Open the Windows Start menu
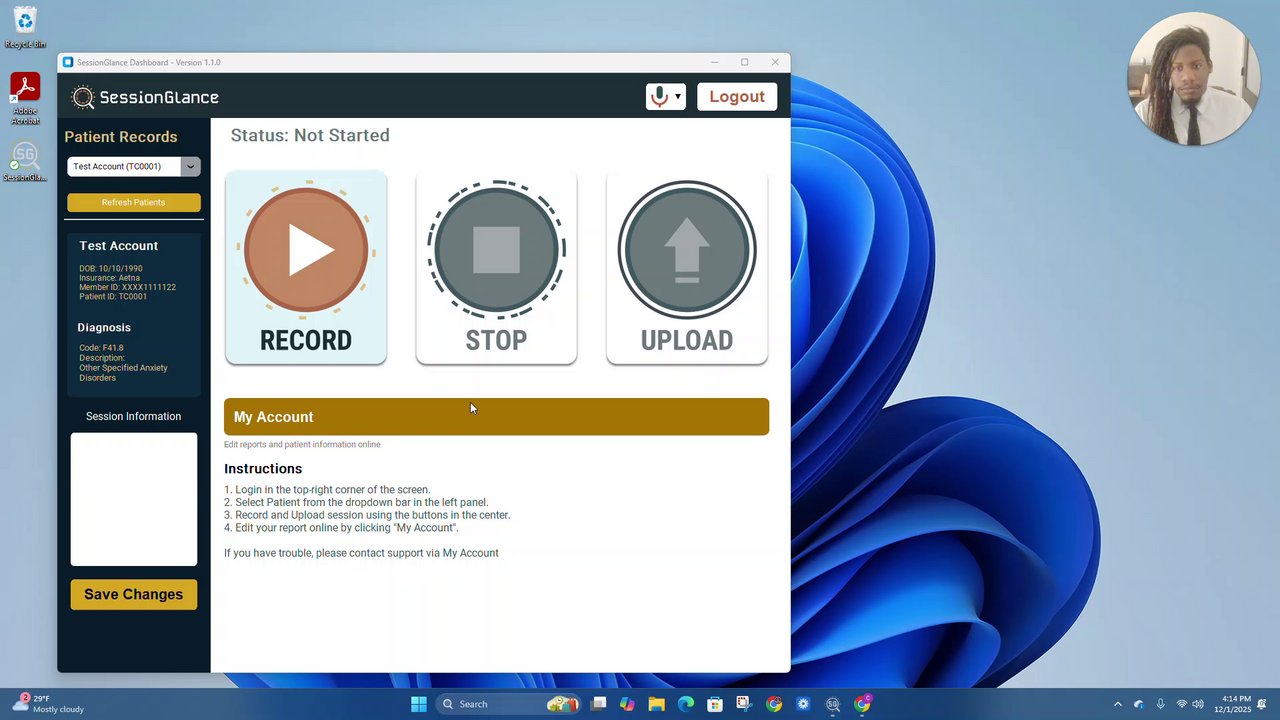The width and height of the screenshot is (1280, 720). [x=419, y=704]
